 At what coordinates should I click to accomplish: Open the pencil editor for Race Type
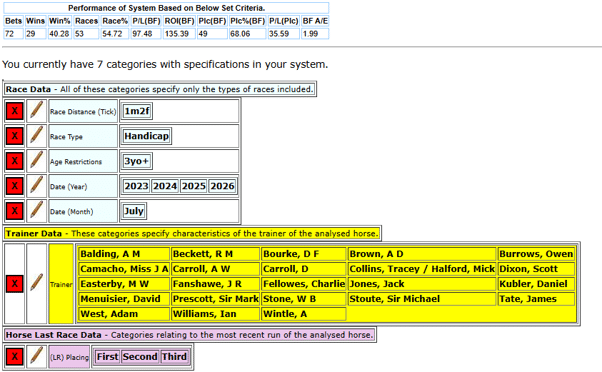[x=36, y=136]
